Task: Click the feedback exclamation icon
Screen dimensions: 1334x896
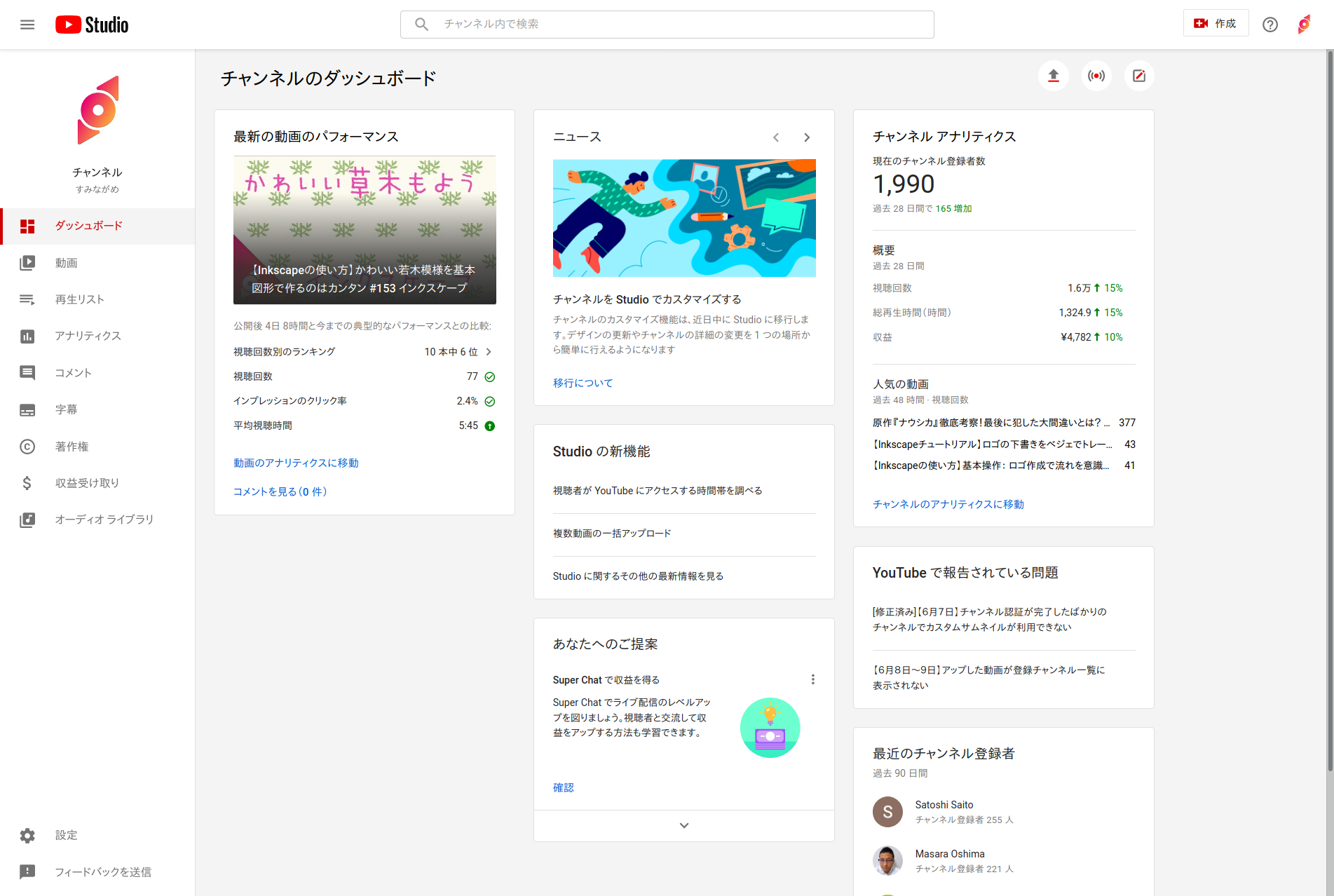Action: [x=27, y=872]
